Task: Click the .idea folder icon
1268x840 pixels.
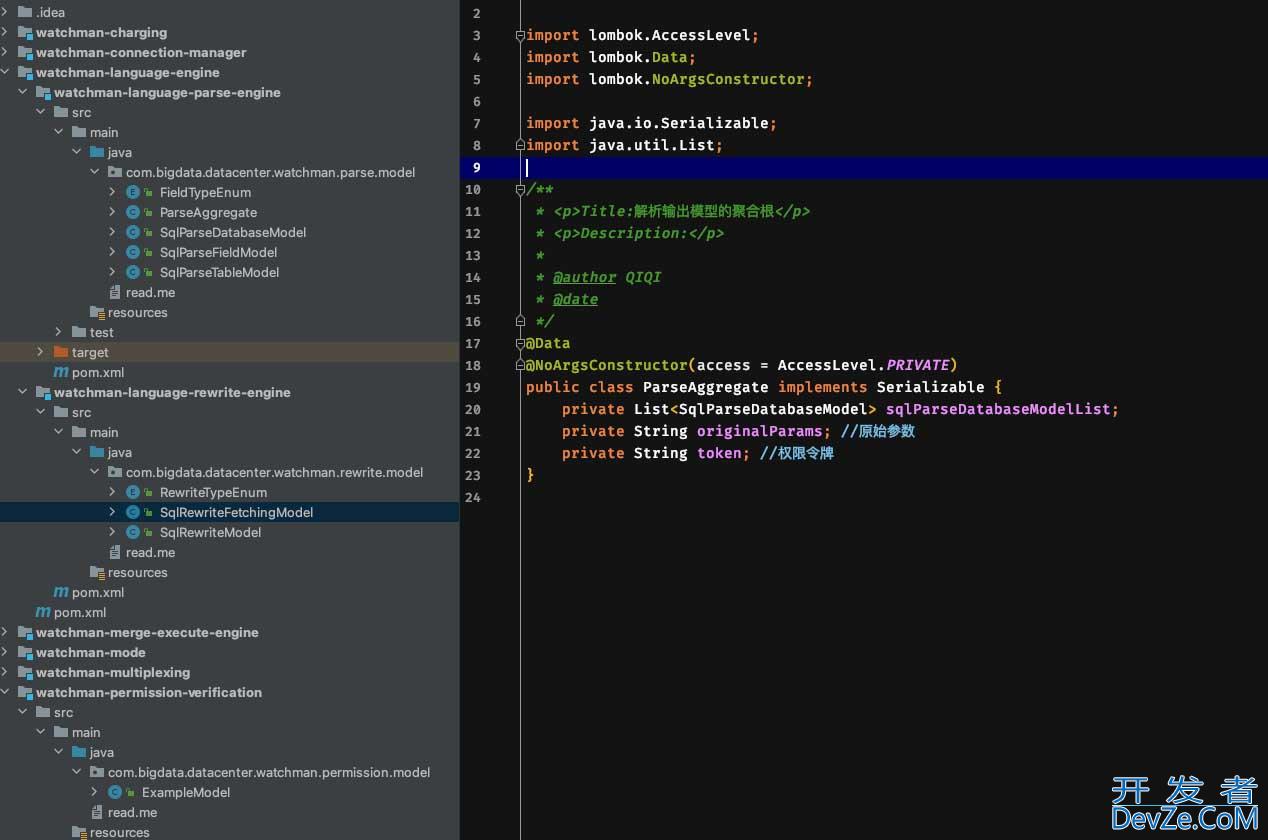Action: [25, 12]
